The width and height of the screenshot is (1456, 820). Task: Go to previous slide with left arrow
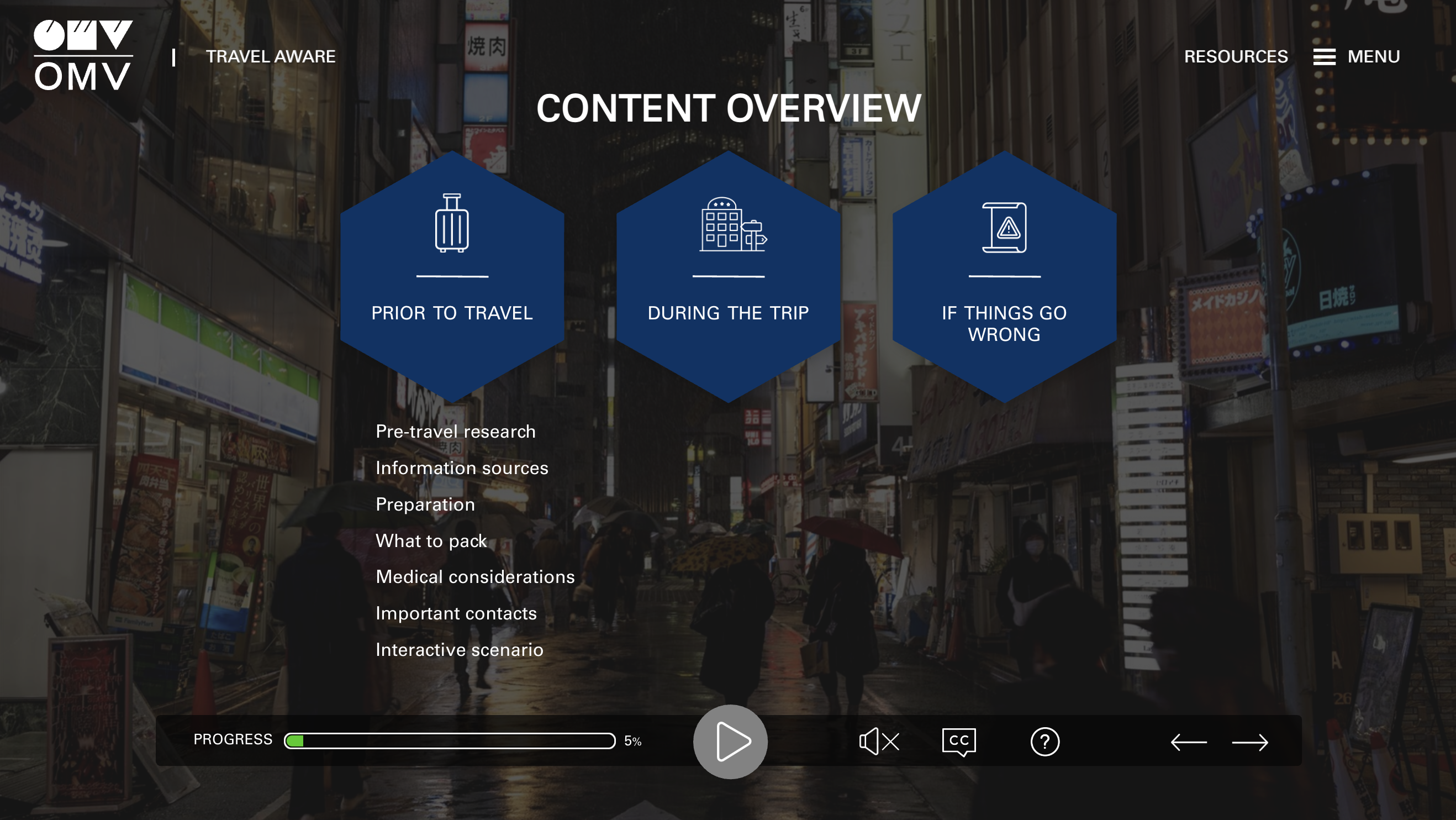(1188, 742)
